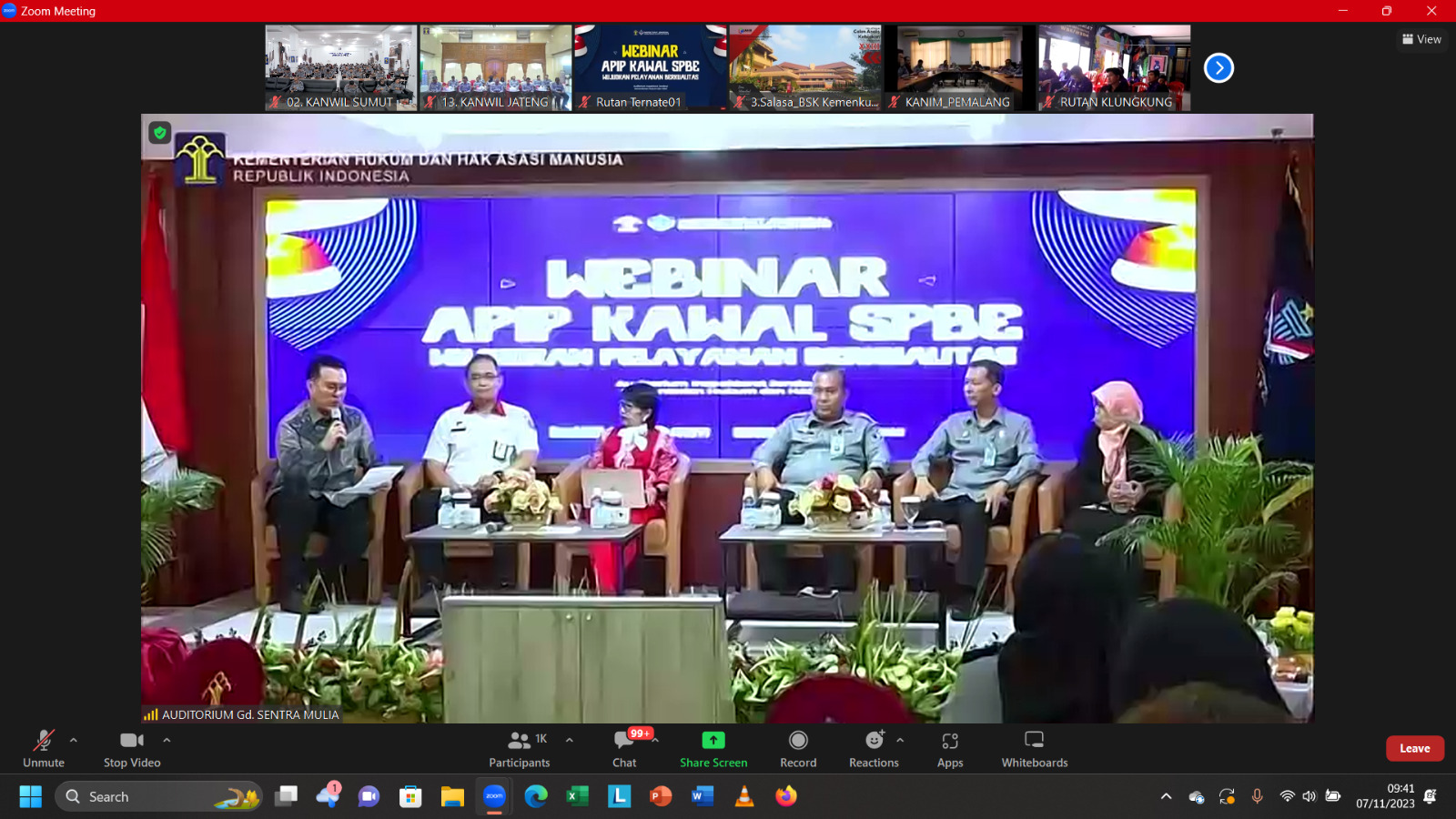
Task: Select the Rutan Ternate01 video thumbnail
Action: (x=651, y=68)
